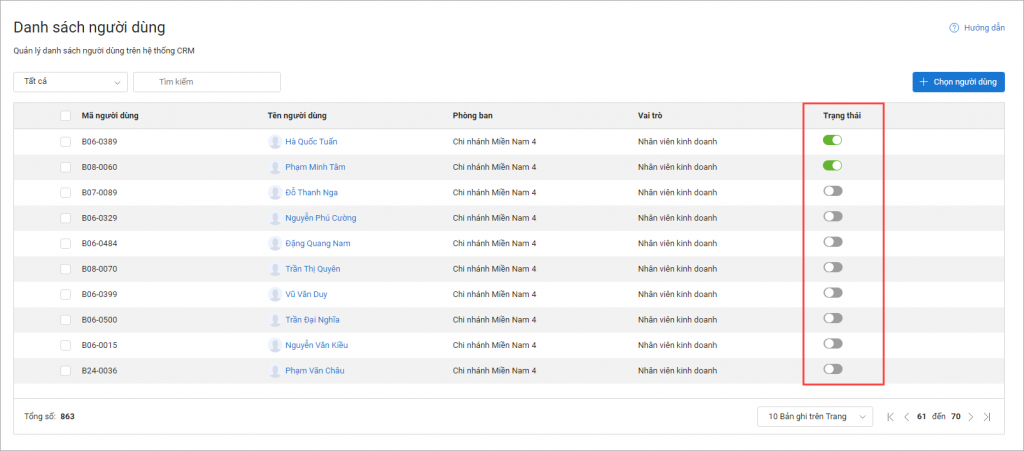Open Phạm Văn Châu's user link
This screenshot has width=1024, height=451.
(315, 371)
